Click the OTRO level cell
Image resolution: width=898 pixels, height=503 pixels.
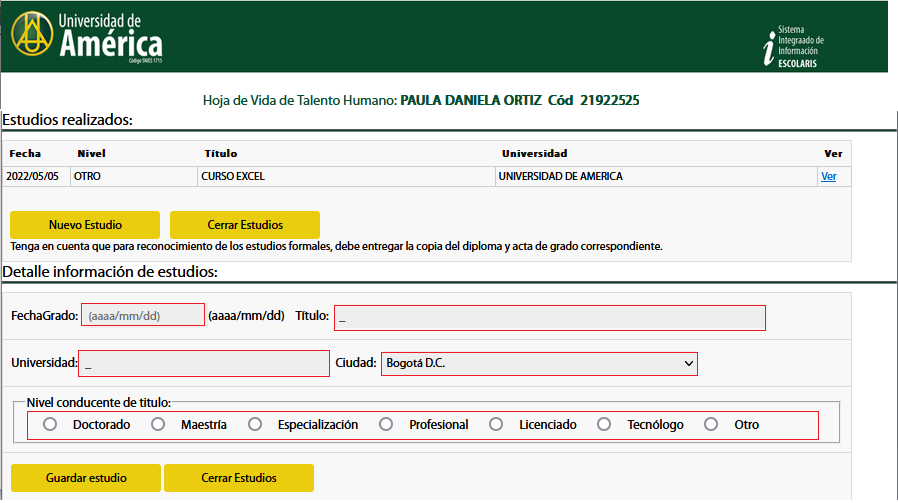[133, 176]
